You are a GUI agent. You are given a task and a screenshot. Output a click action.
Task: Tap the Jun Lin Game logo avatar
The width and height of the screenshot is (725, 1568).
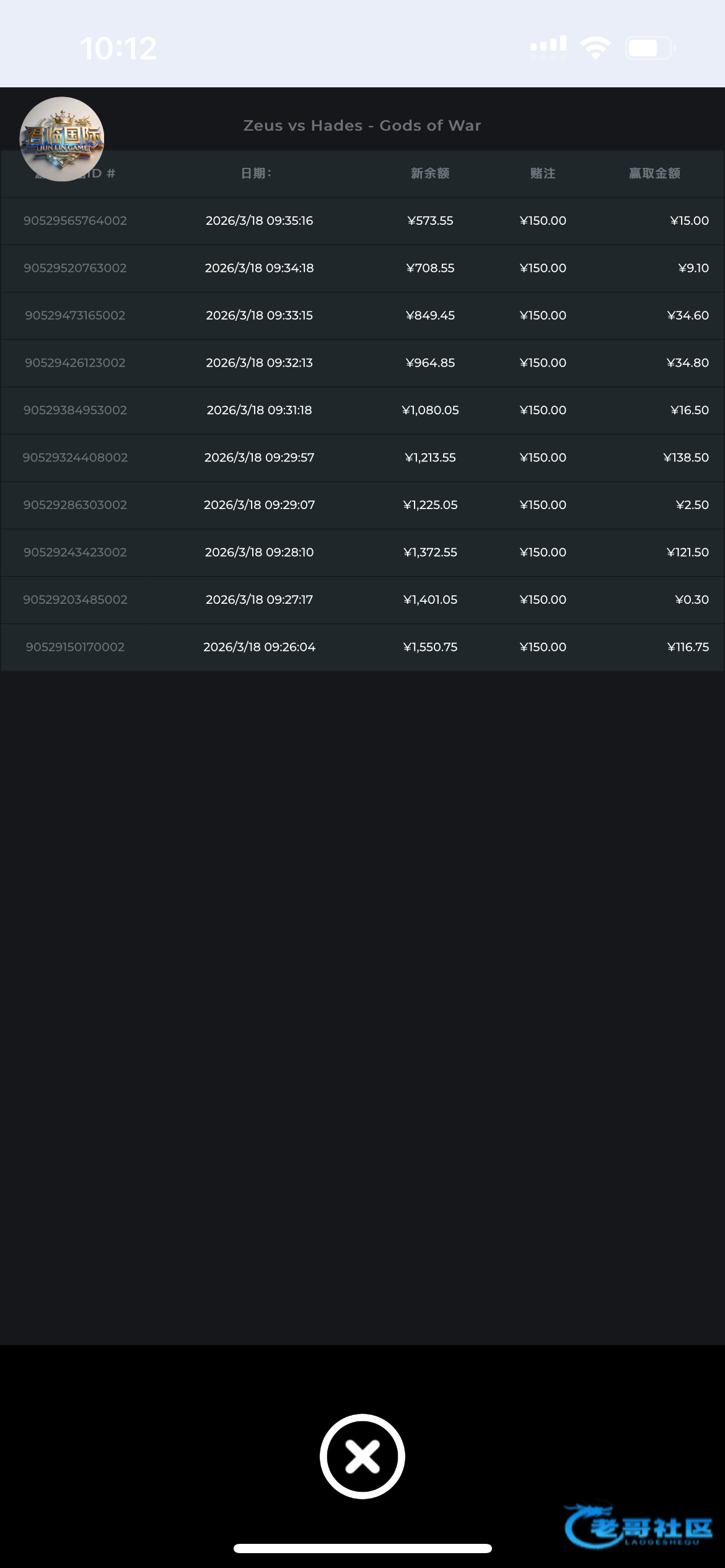pos(62,139)
